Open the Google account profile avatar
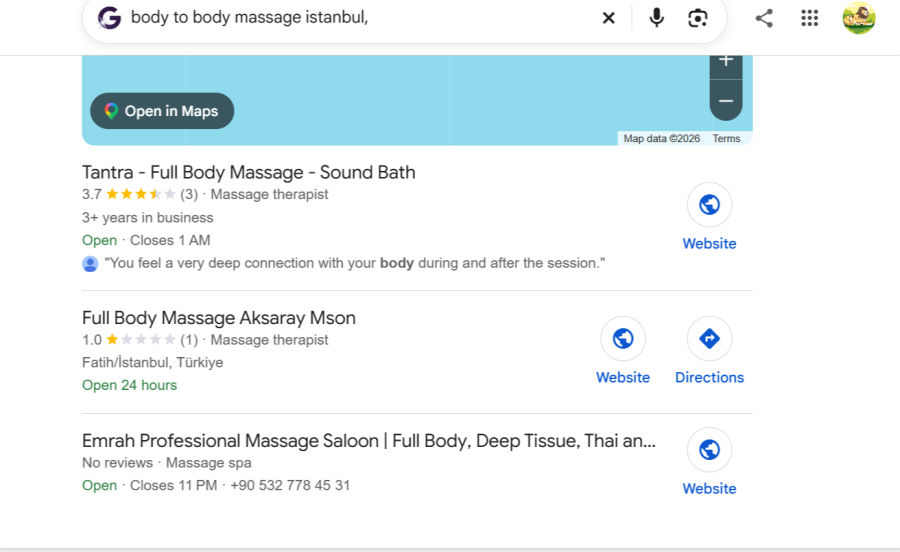The height and width of the screenshot is (552, 900). pyautogui.click(x=859, y=18)
